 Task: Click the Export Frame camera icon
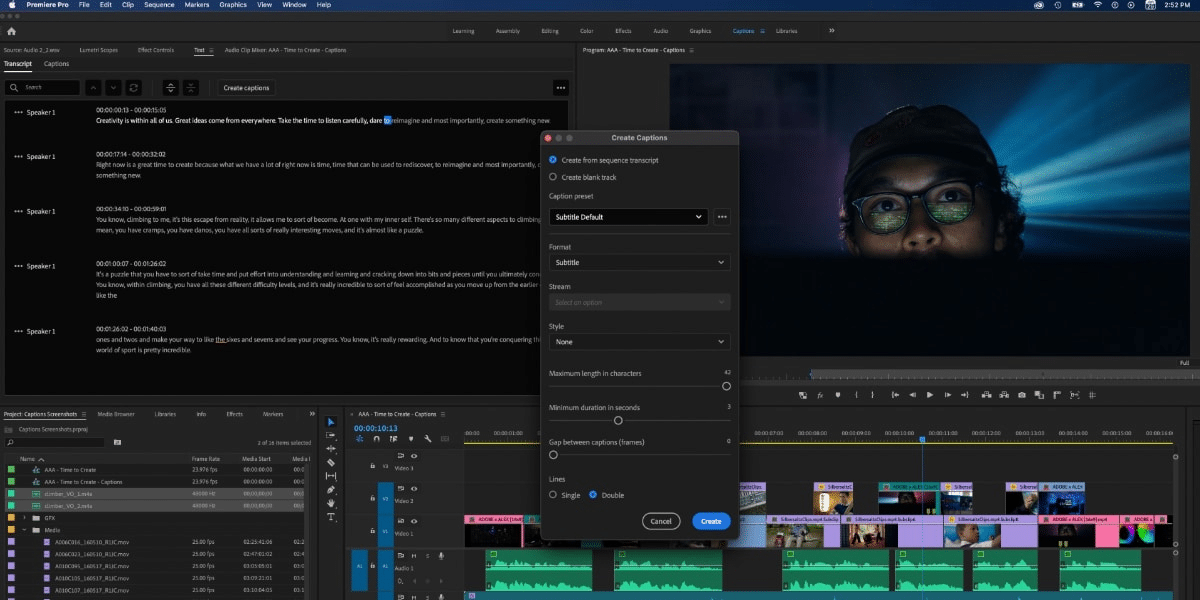click(x=1021, y=395)
